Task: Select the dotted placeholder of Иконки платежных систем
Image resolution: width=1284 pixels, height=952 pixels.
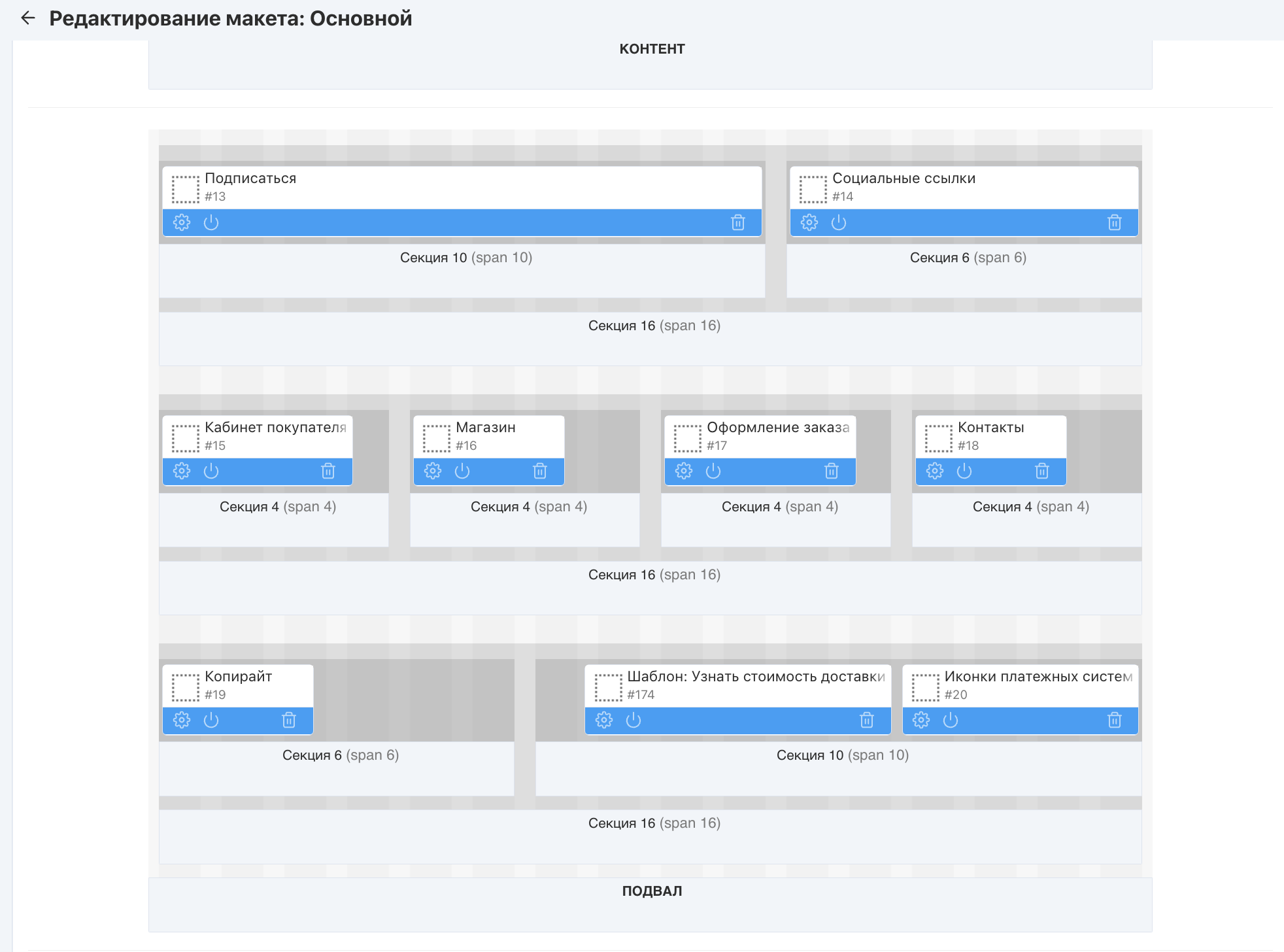Action: (925, 687)
